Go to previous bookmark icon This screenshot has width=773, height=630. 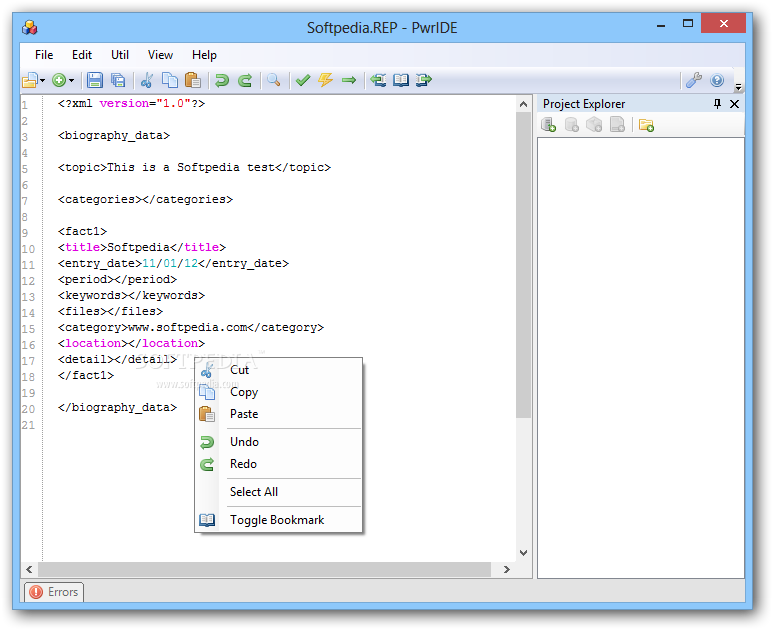[x=378, y=80]
